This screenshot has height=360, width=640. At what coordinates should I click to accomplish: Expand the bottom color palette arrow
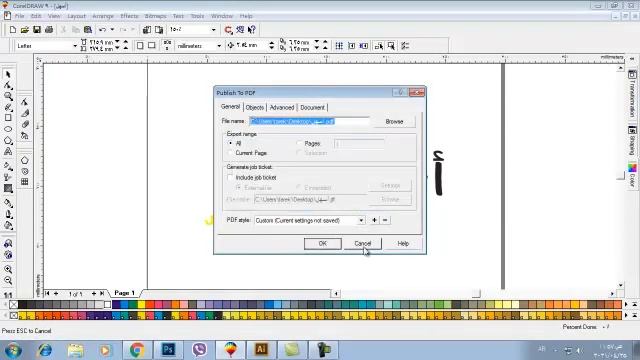click(x=634, y=316)
